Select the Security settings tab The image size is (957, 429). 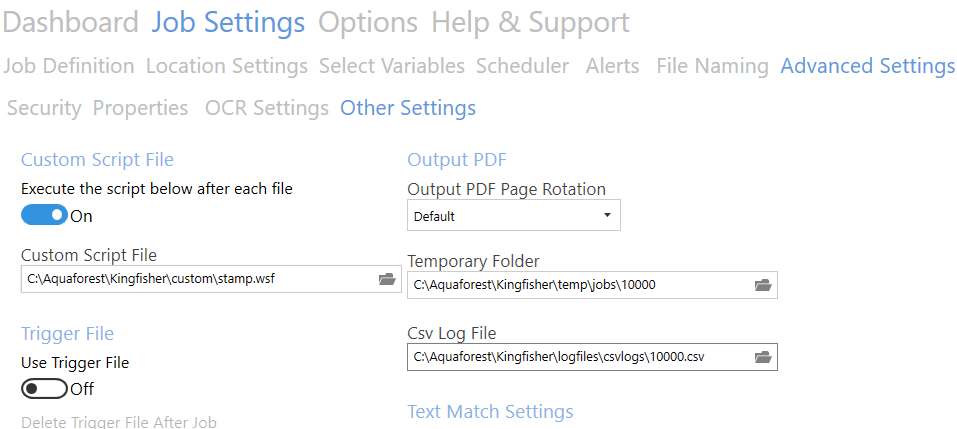click(44, 108)
